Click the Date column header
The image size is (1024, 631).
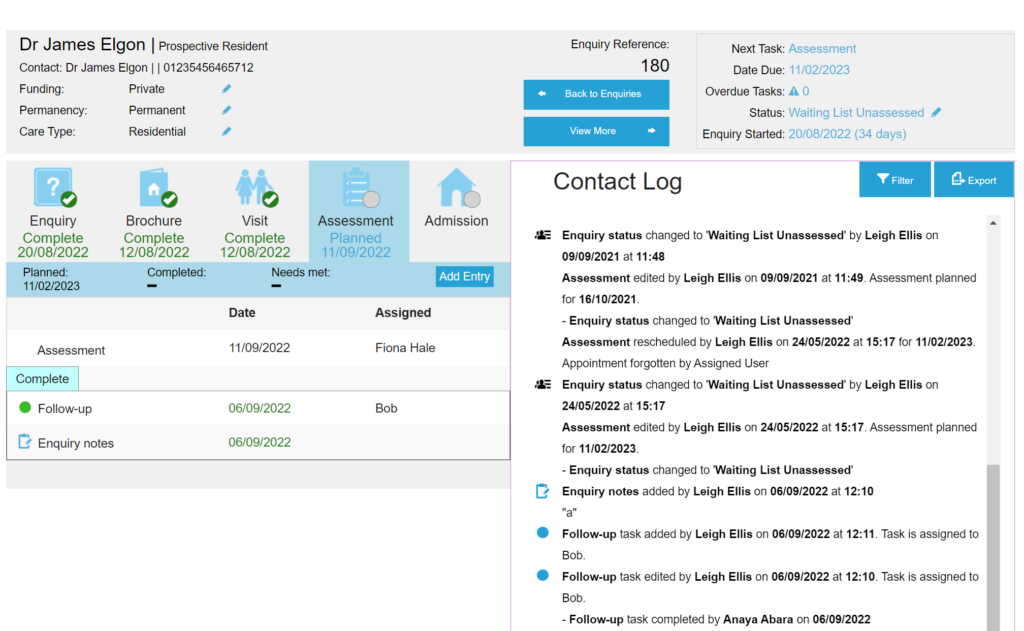pyautogui.click(x=242, y=313)
